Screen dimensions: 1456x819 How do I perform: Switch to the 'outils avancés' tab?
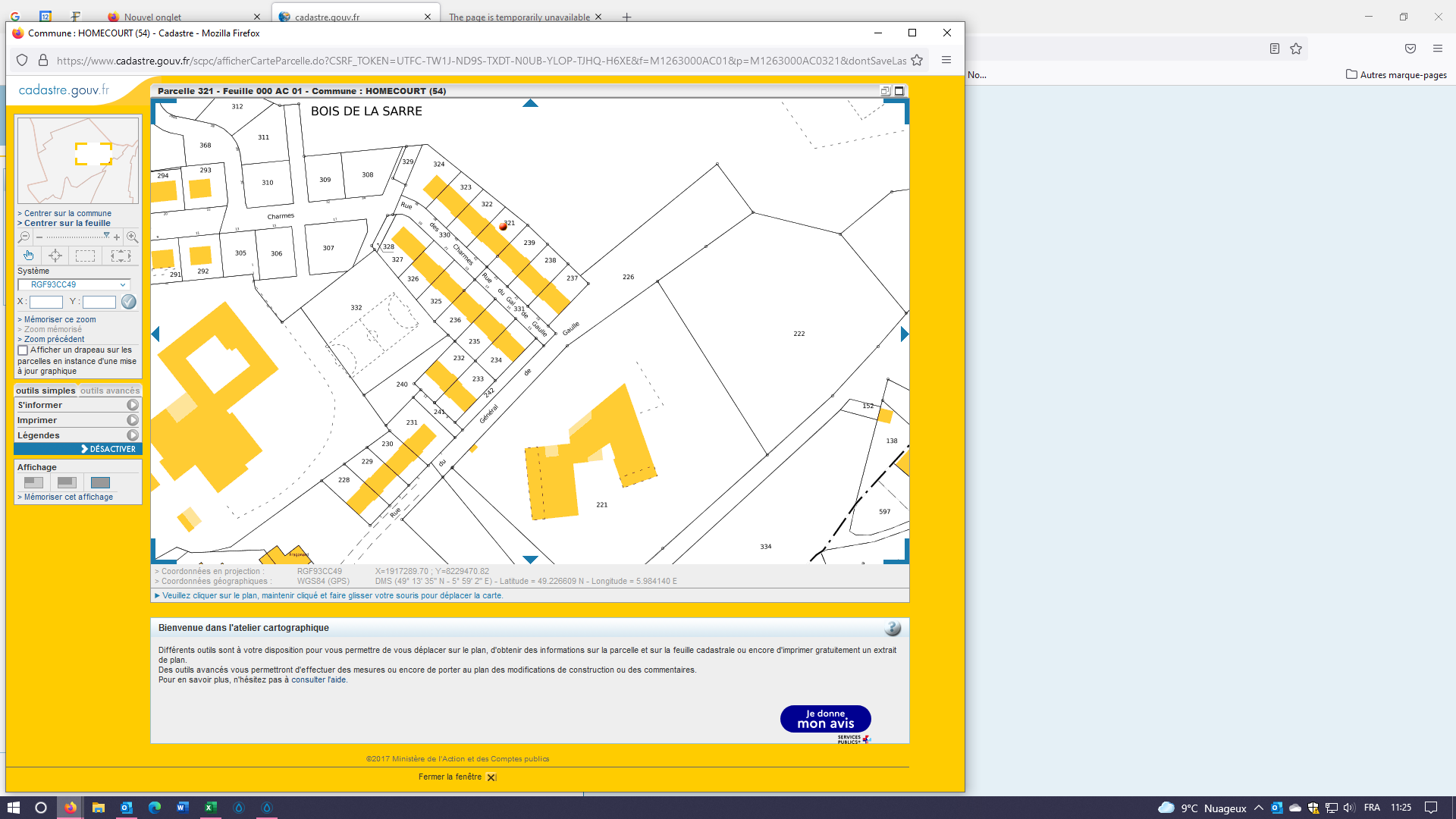110,391
